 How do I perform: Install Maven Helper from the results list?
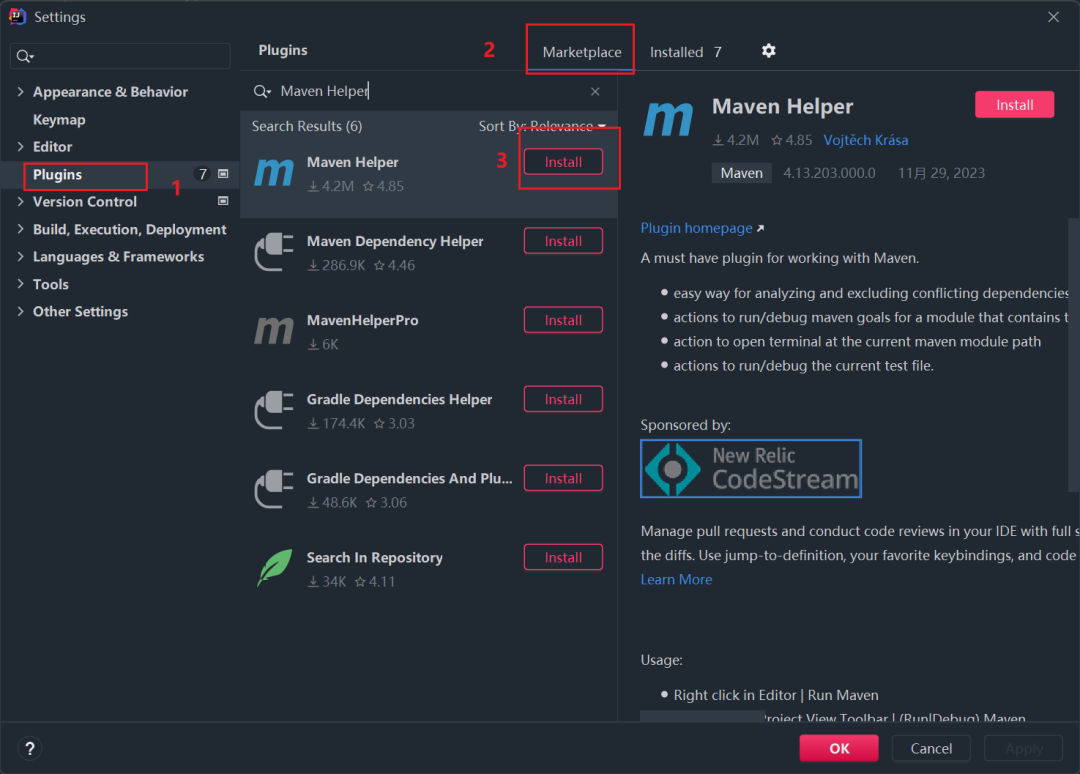[563, 162]
